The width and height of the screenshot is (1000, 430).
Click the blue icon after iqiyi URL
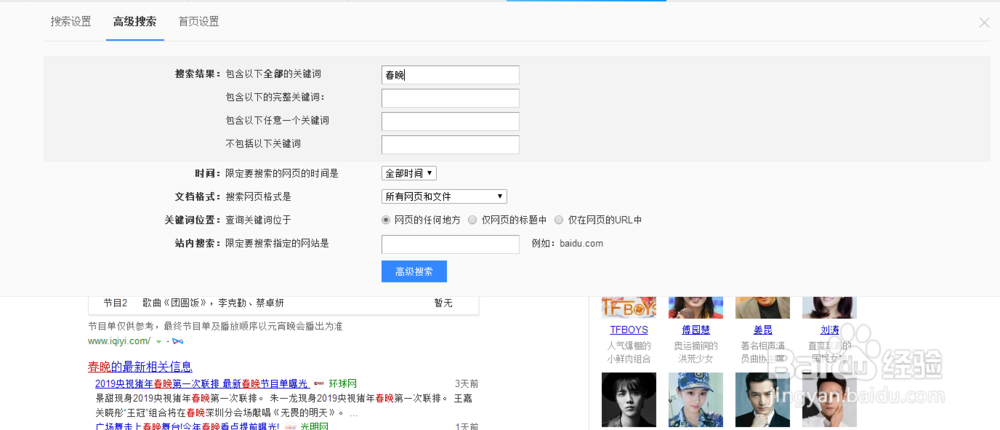(179, 342)
